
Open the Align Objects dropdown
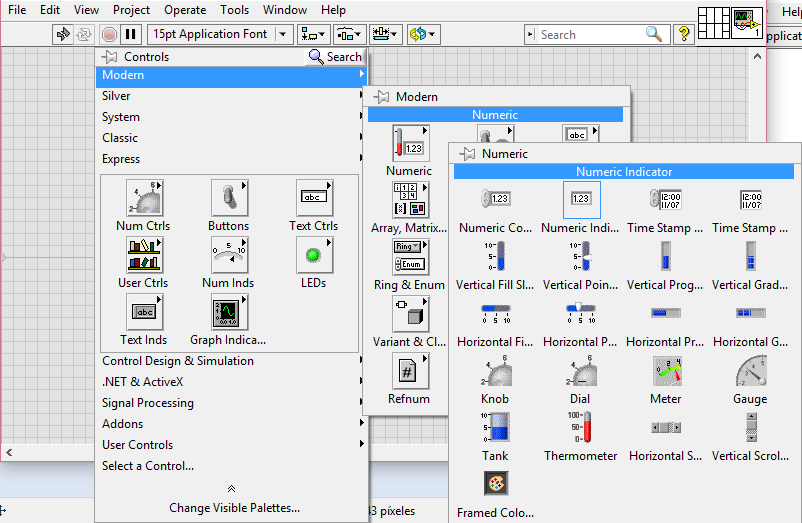(313, 34)
